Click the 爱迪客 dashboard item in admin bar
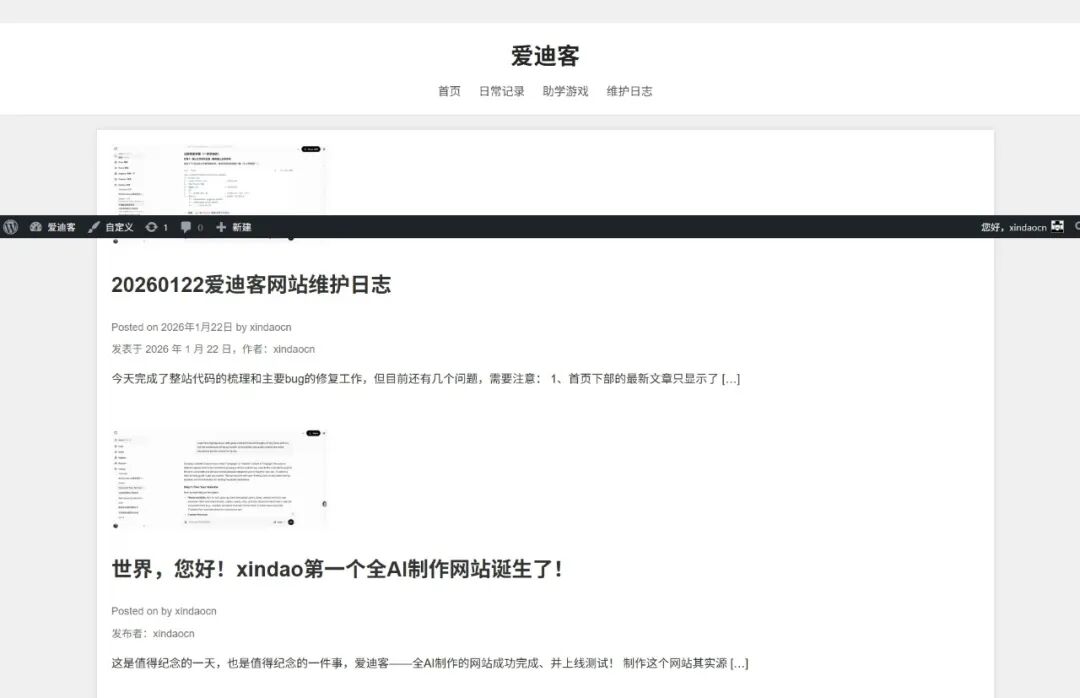 pyautogui.click(x=53, y=227)
